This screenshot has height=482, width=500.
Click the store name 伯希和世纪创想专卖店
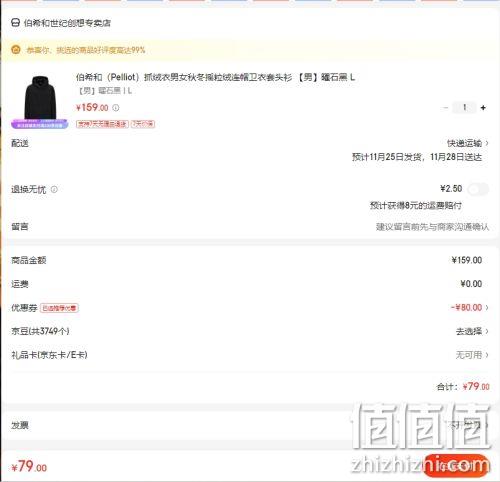coord(67,23)
